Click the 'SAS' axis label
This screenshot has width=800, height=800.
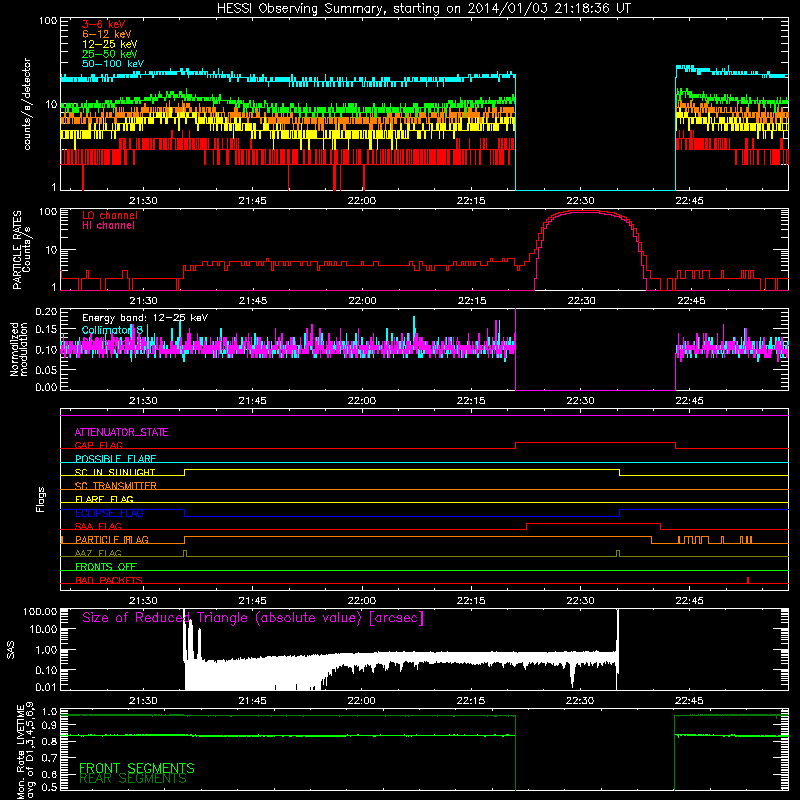11,650
